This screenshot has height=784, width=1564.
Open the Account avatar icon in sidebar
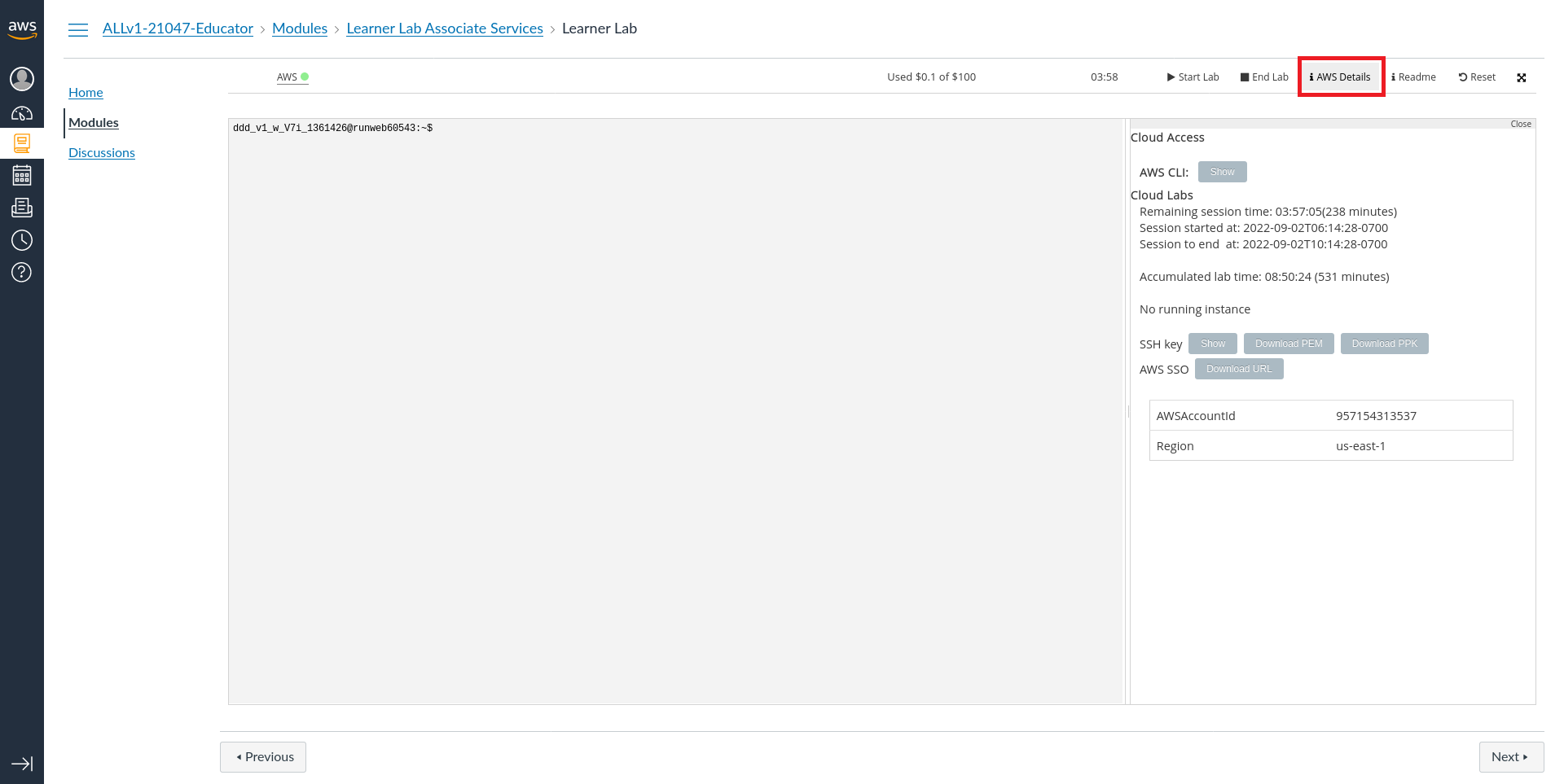22,79
